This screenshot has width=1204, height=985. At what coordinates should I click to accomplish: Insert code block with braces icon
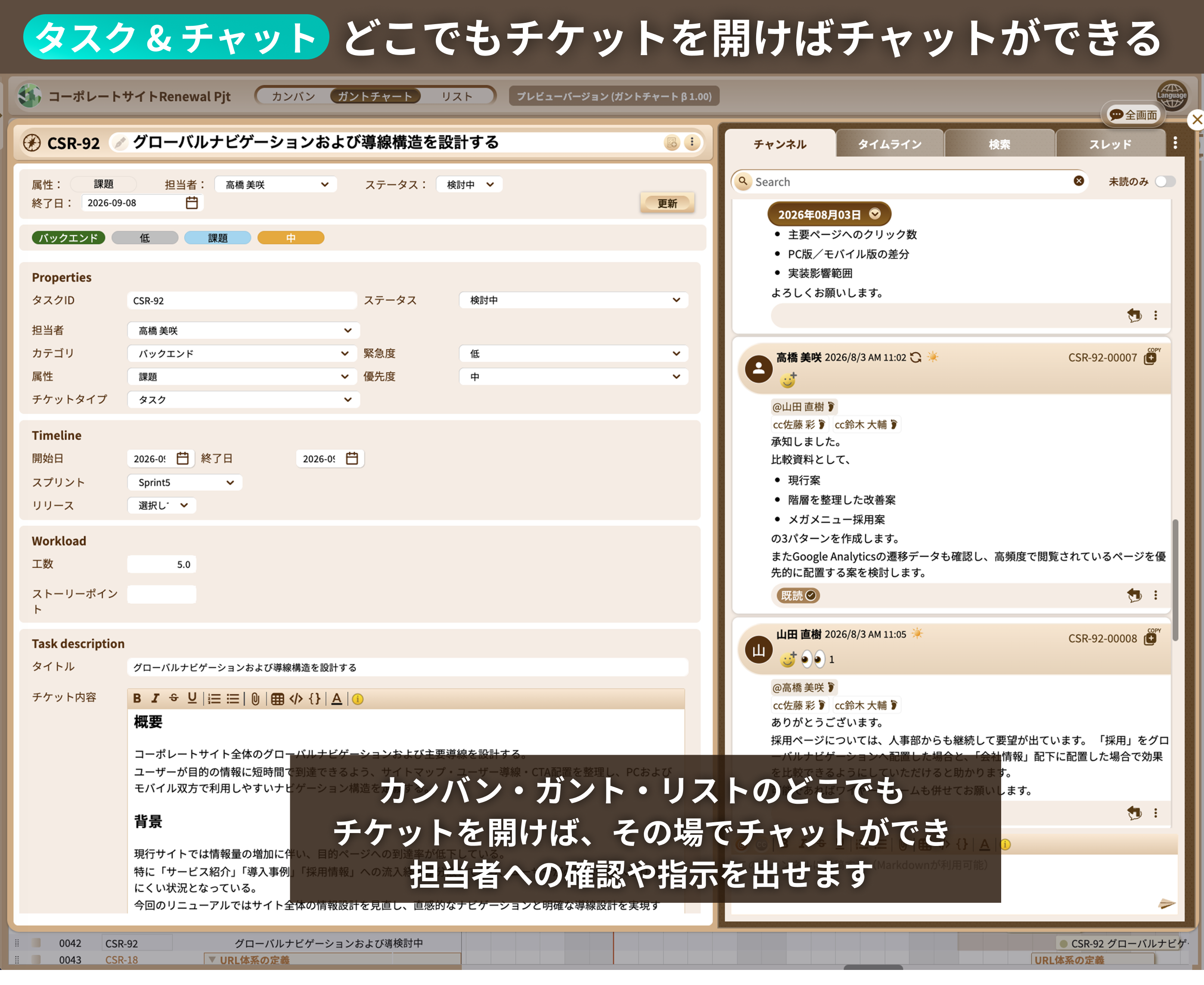(x=315, y=698)
